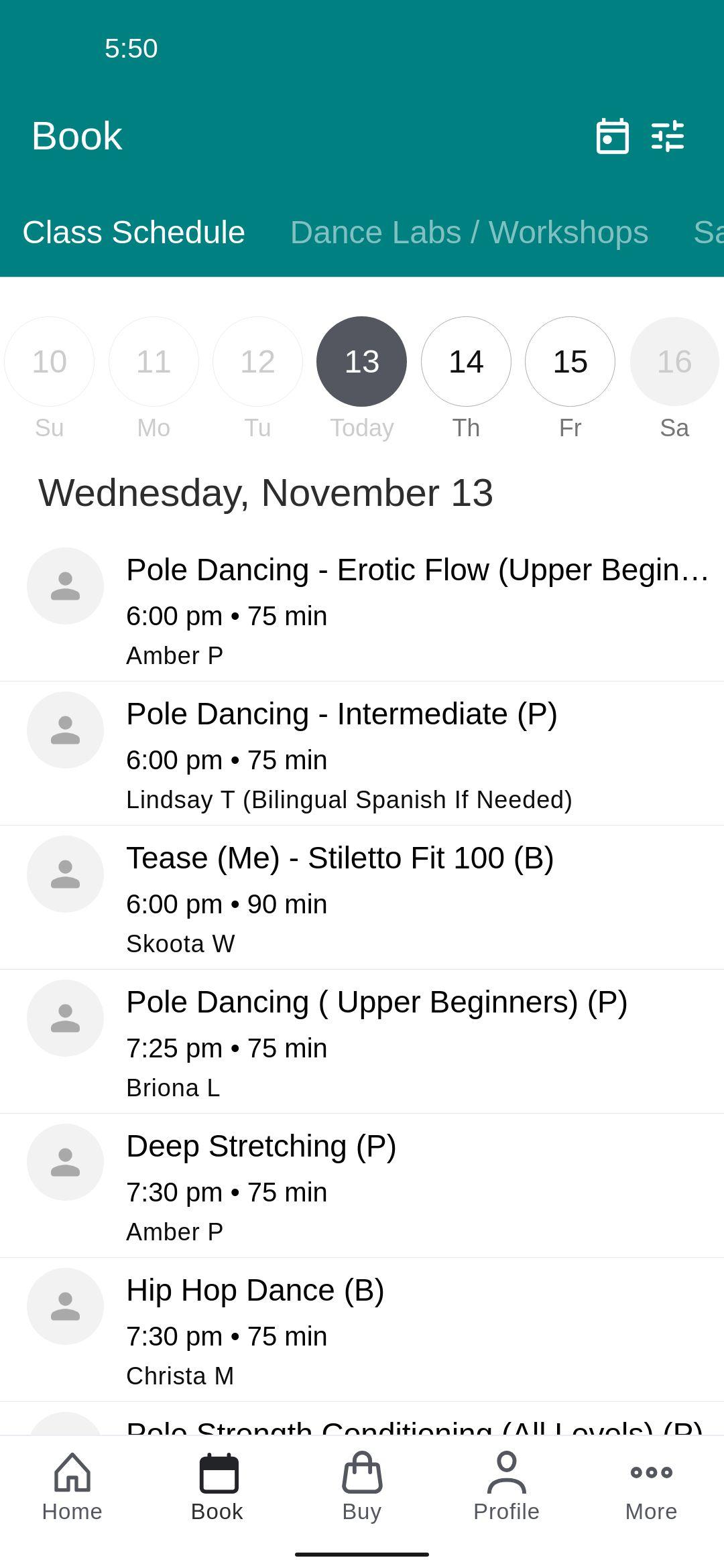Image resolution: width=724 pixels, height=1568 pixels.
Task: Select Thursday the 14th date circle
Action: pos(466,361)
